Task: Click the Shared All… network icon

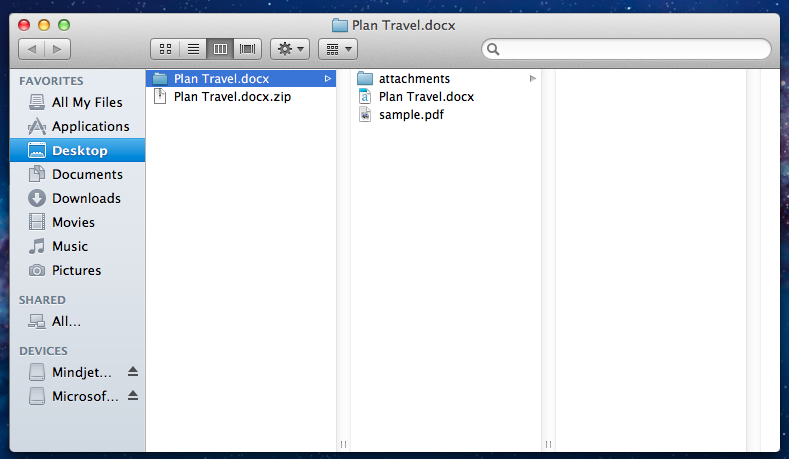Action: click(37, 322)
